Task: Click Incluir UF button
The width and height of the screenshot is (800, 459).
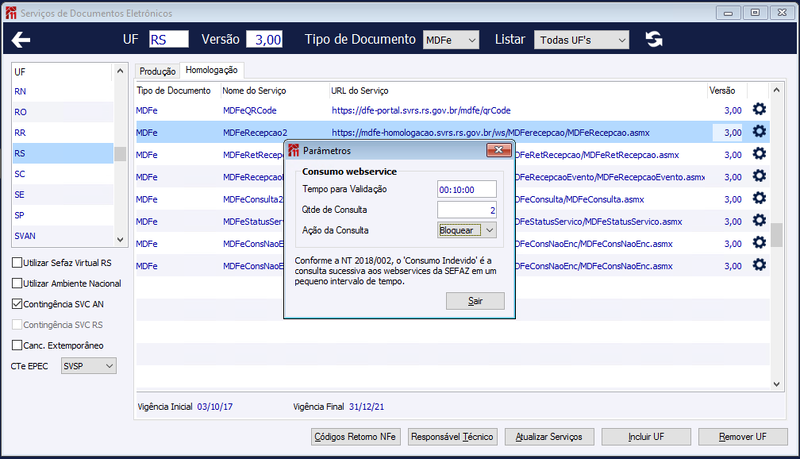Action: 646,437
